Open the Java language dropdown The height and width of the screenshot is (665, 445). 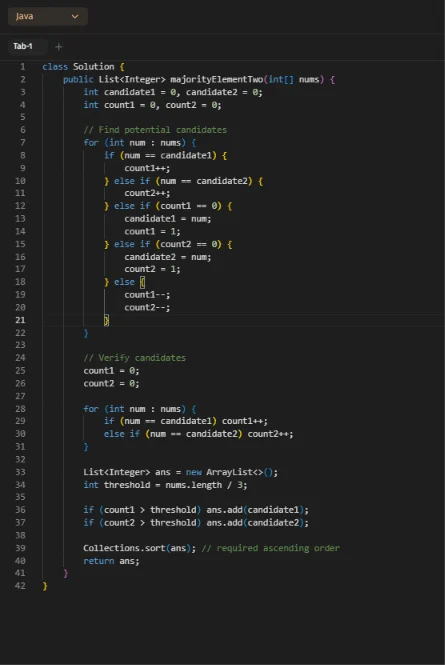[x=48, y=17]
